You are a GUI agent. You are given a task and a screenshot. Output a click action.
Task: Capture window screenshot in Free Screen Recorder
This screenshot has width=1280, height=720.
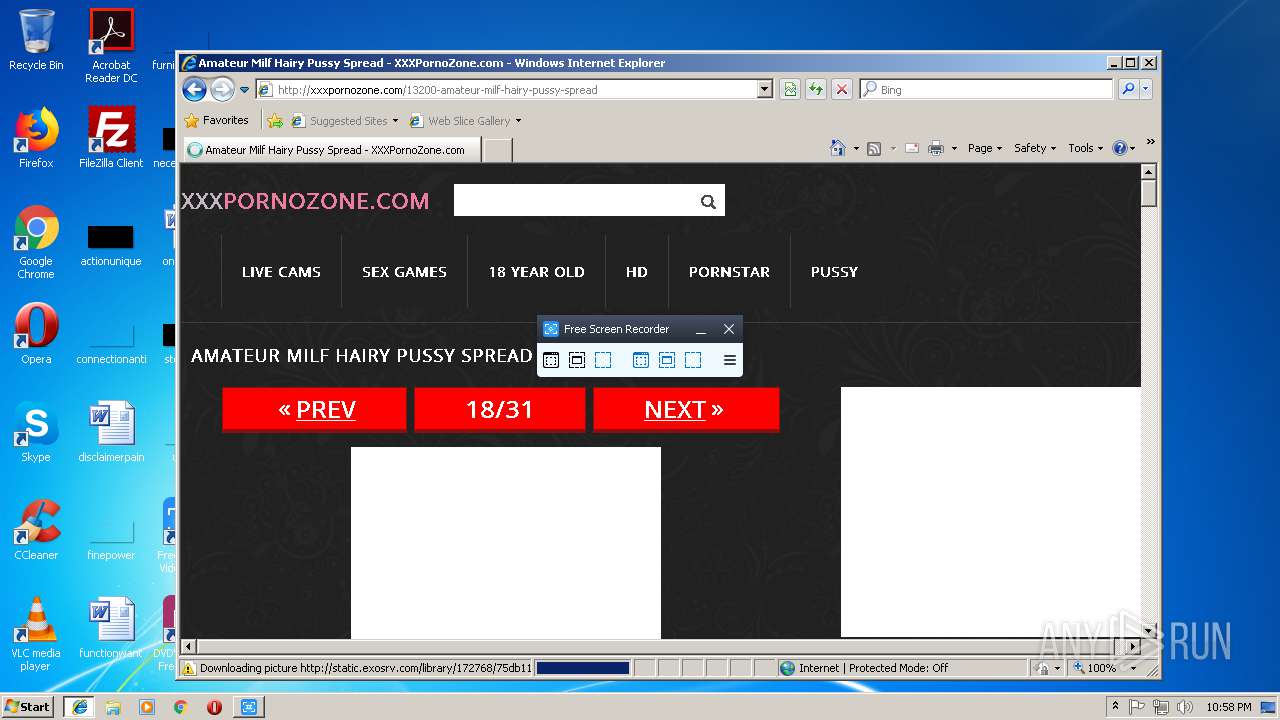[x=577, y=360]
